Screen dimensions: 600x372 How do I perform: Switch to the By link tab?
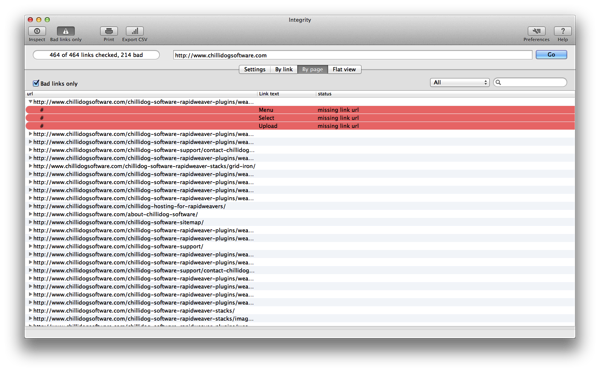coord(284,69)
